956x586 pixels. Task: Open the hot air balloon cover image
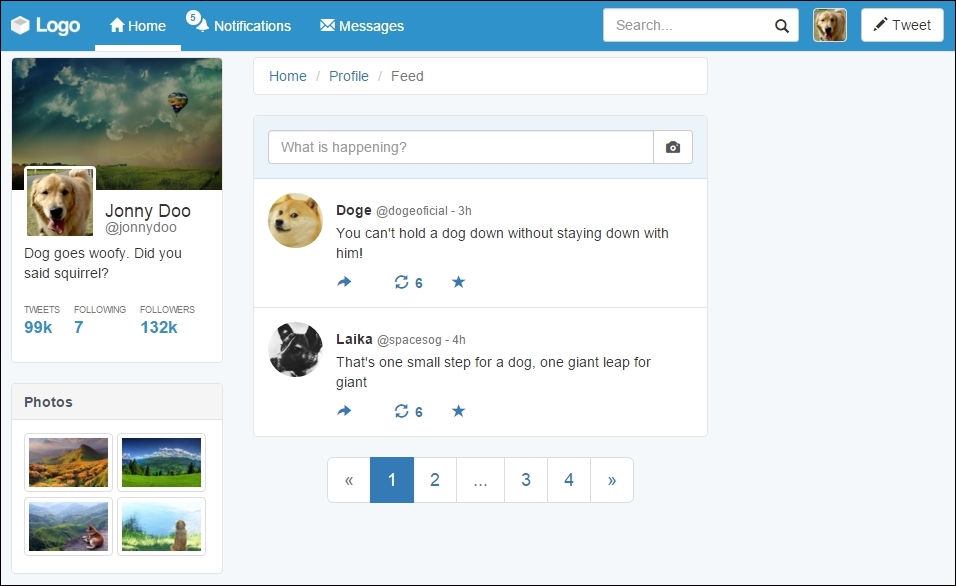pyautogui.click(x=117, y=124)
